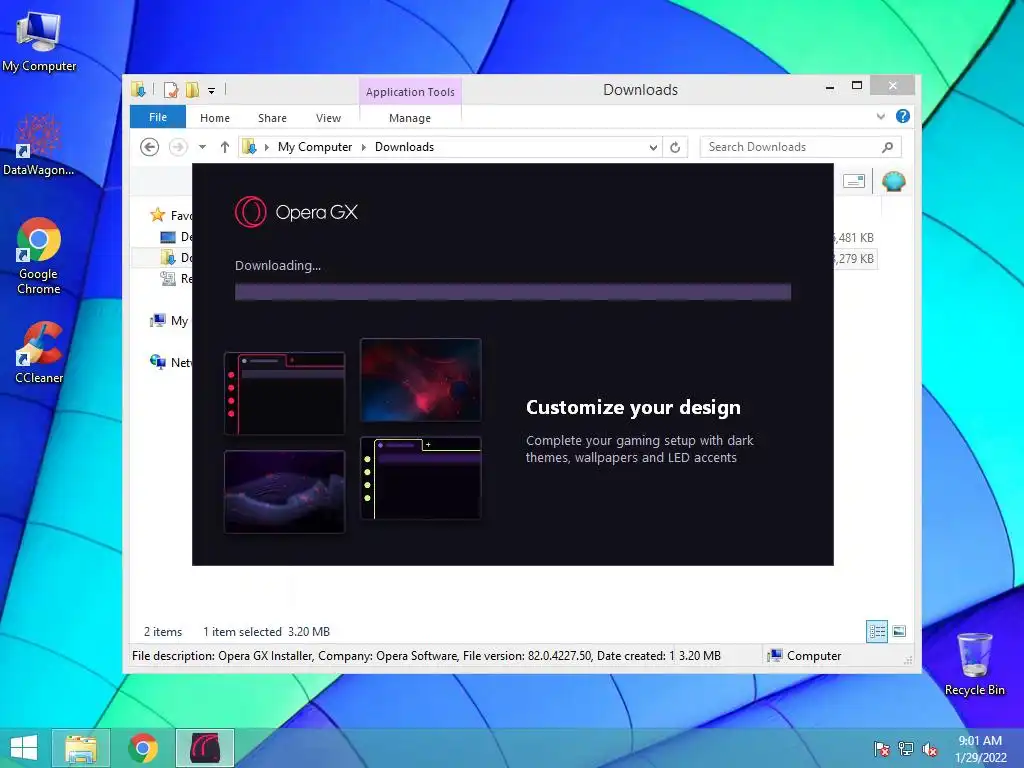The width and height of the screenshot is (1024, 768).
Task: Switch to the Share ribbon tab
Action: 272,118
